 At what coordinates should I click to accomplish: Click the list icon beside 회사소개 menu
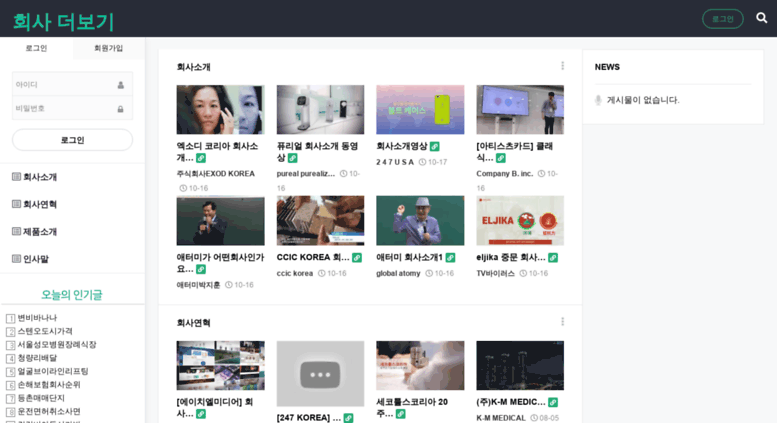[16, 177]
